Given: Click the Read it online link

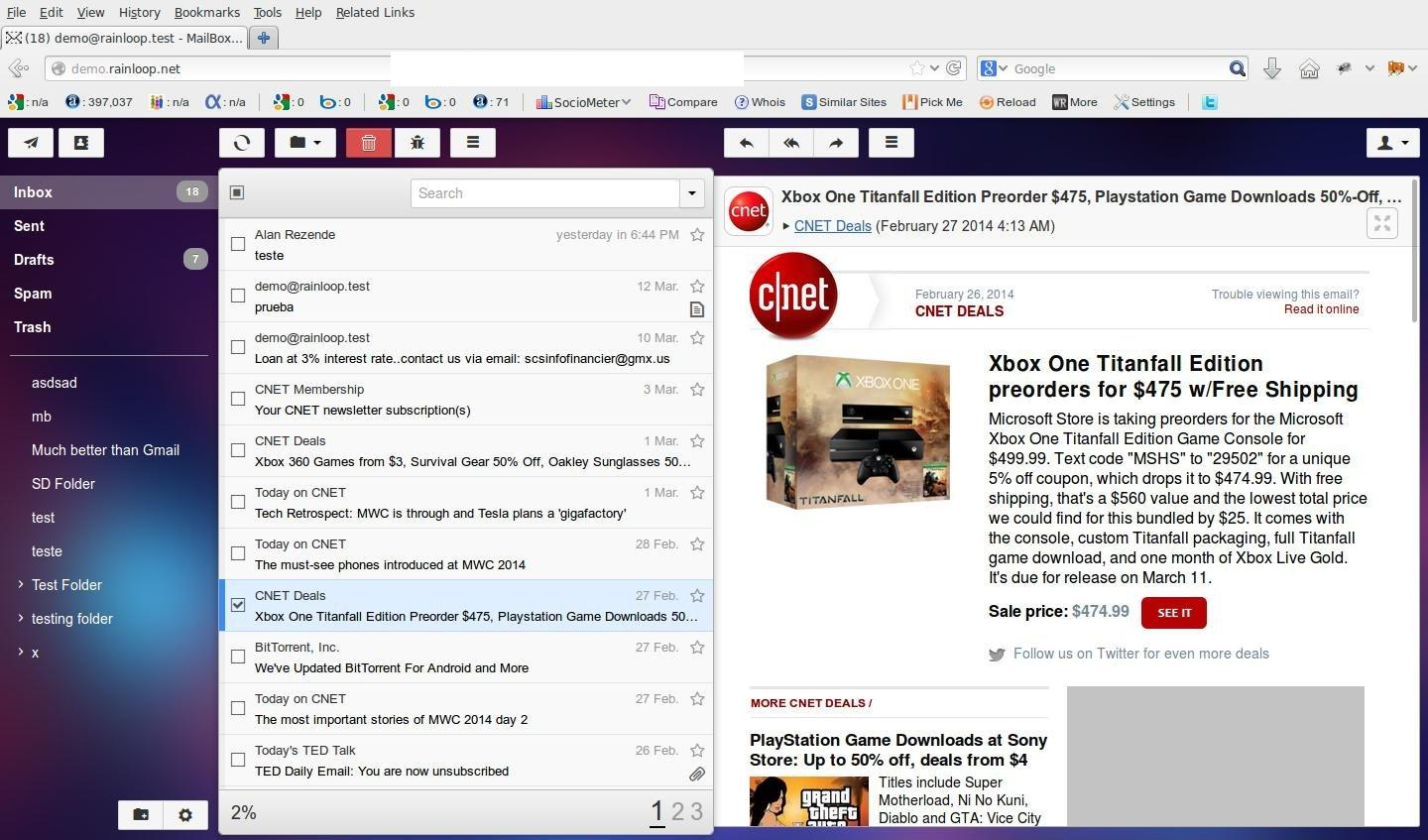Looking at the screenshot, I should [1321, 309].
